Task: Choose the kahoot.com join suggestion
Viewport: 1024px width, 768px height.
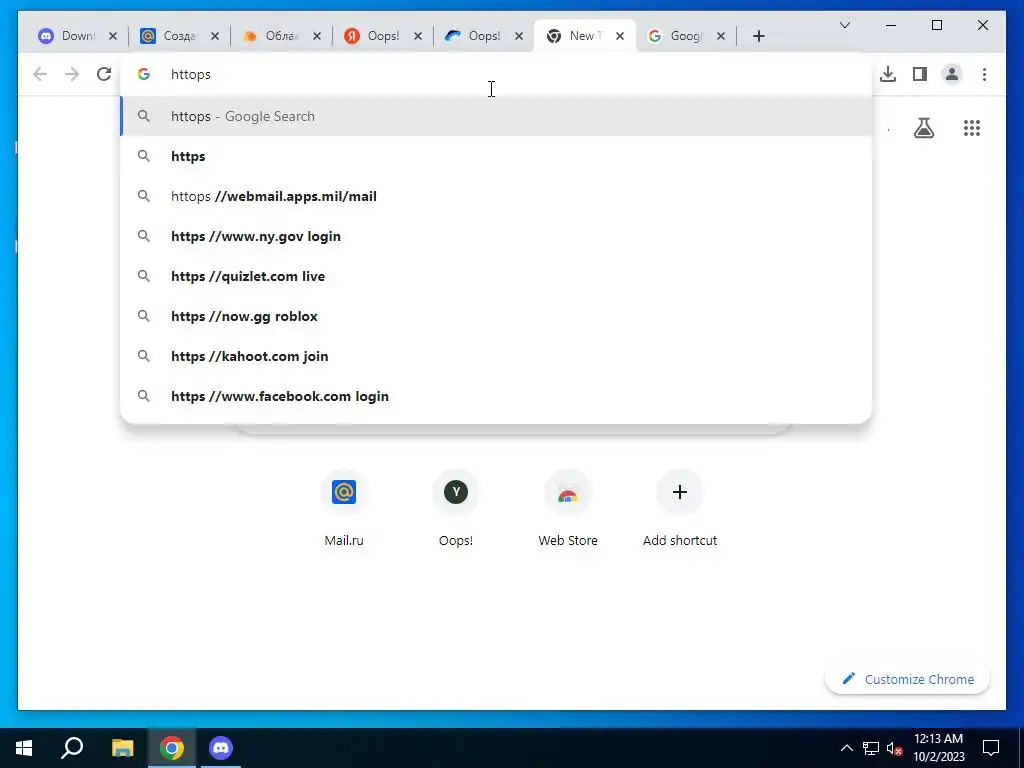Action: point(496,356)
